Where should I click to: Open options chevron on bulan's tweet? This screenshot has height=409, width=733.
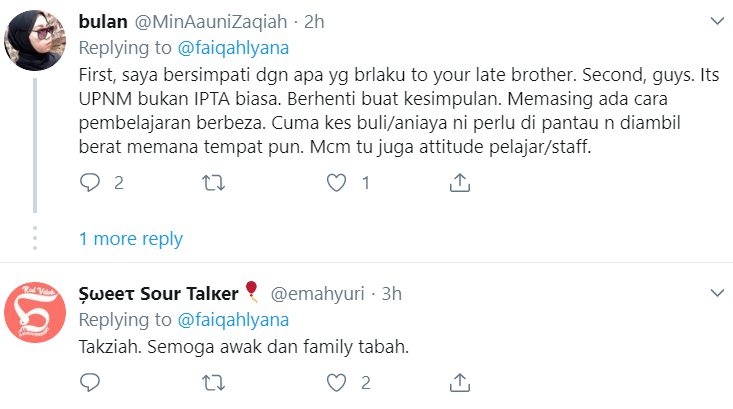(x=717, y=21)
